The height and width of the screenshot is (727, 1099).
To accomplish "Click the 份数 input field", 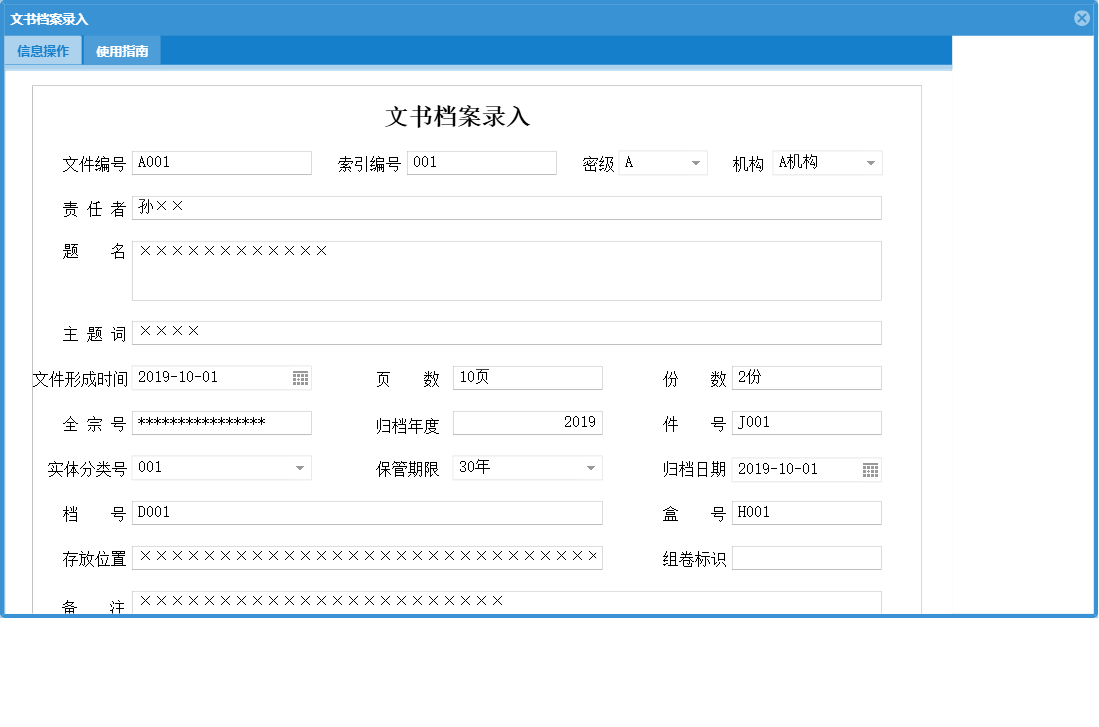I will coord(806,377).
